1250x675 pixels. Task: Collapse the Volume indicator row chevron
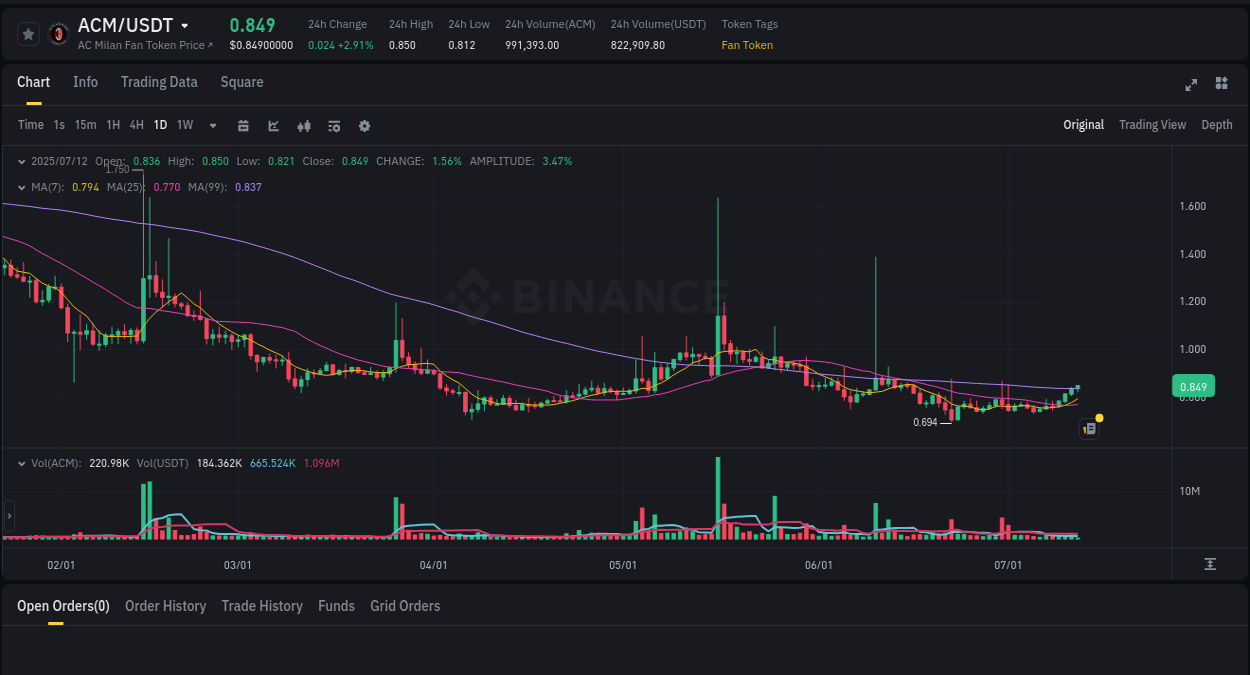(x=22, y=464)
